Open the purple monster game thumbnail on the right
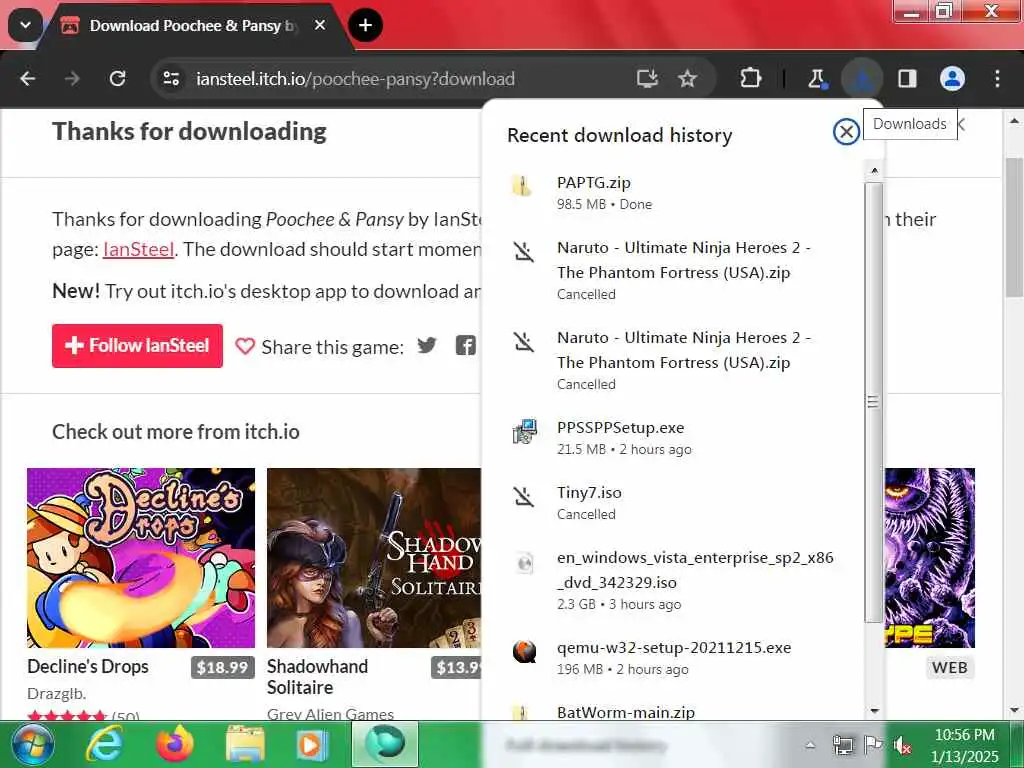 point(930,558)
